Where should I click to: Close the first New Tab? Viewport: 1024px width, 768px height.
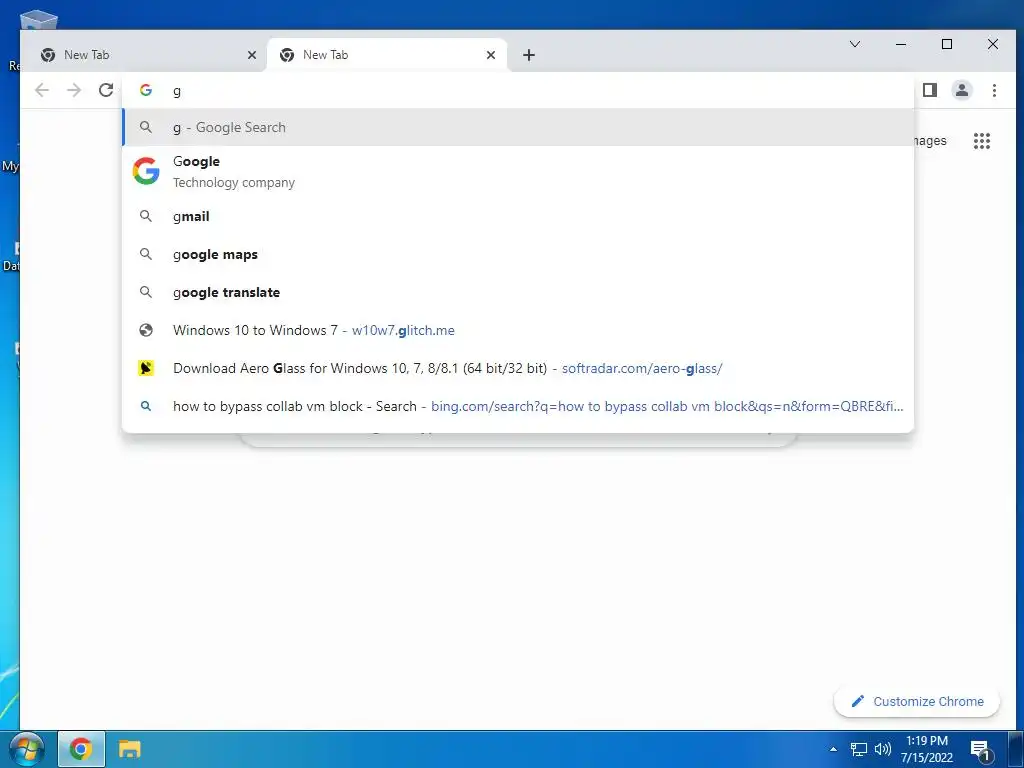(251, 55)
